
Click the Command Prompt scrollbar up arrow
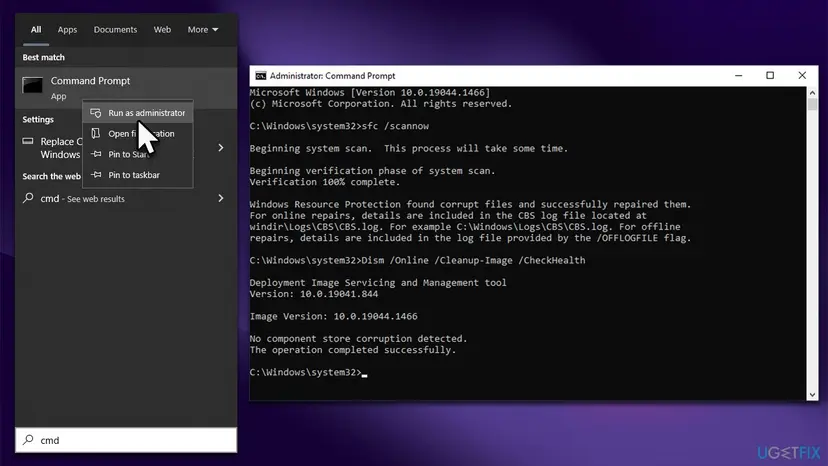coord(812,93)
